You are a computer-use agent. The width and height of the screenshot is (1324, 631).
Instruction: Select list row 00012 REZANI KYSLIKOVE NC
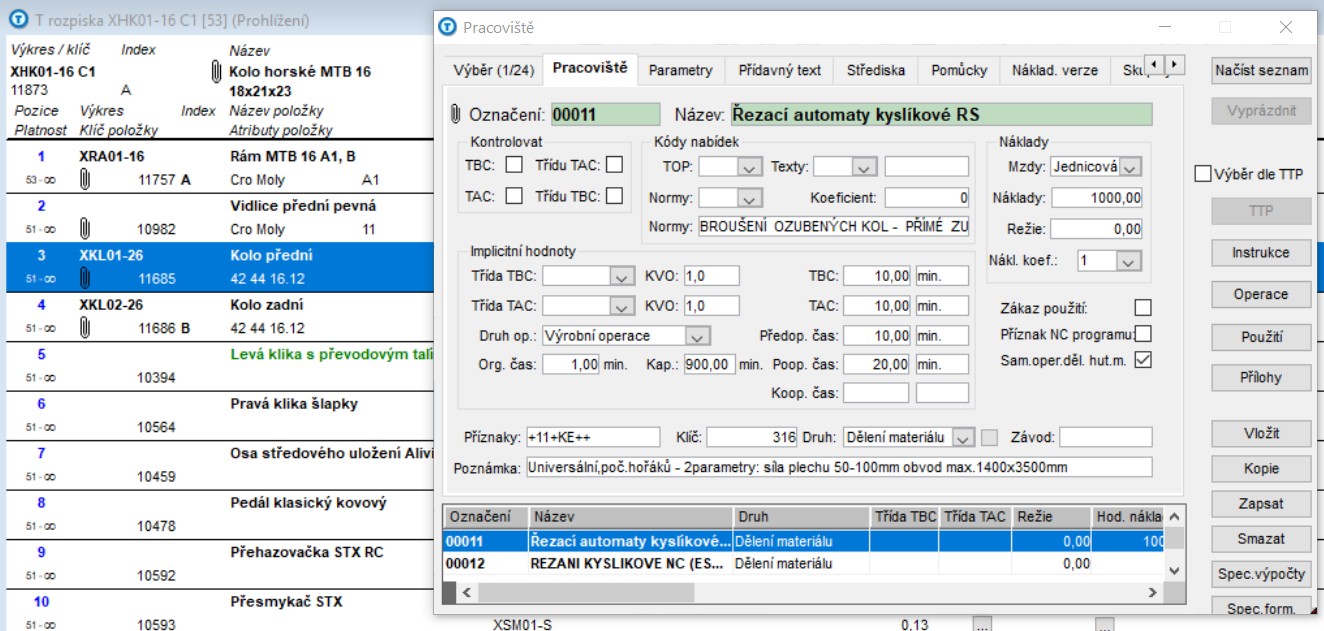click(803, 564)
